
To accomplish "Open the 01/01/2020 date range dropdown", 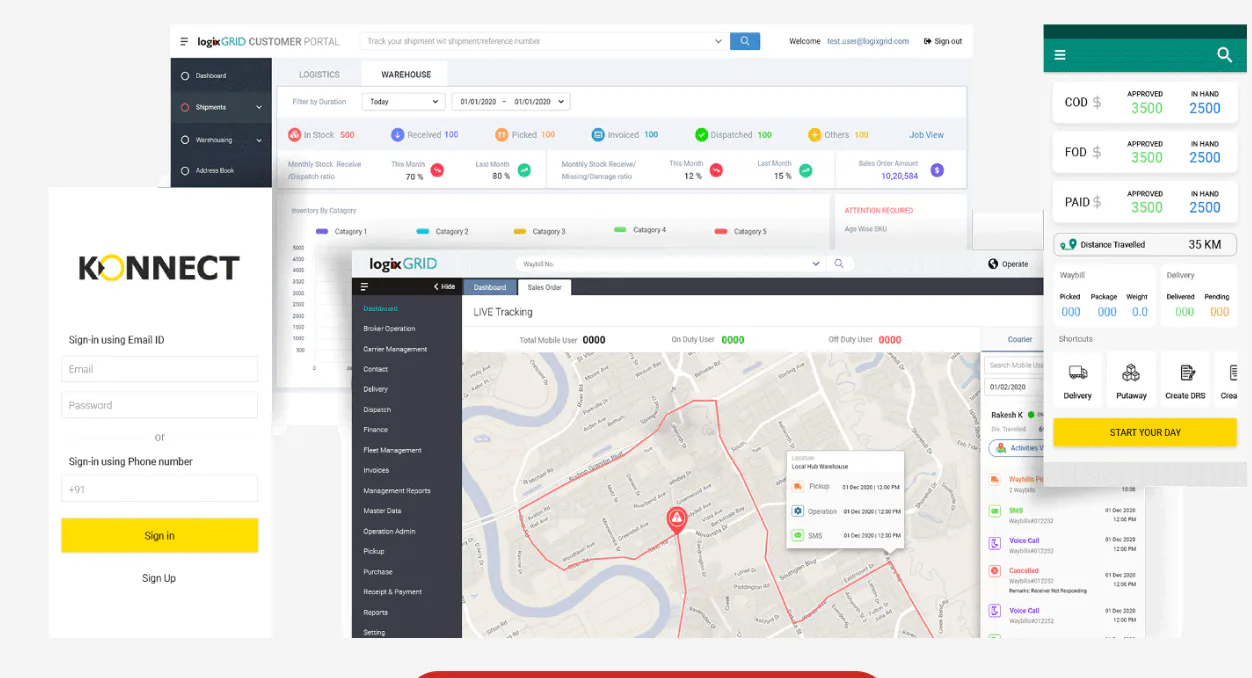I will click(x=511, y=101).
